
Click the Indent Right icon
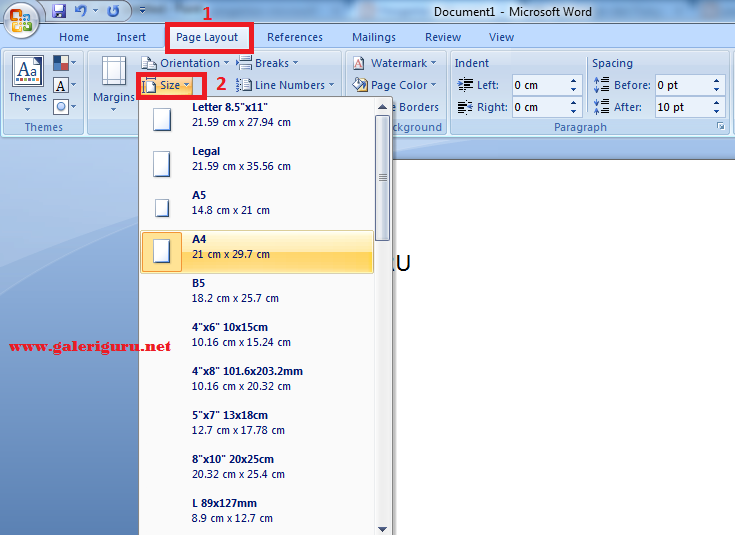(465, 107)
